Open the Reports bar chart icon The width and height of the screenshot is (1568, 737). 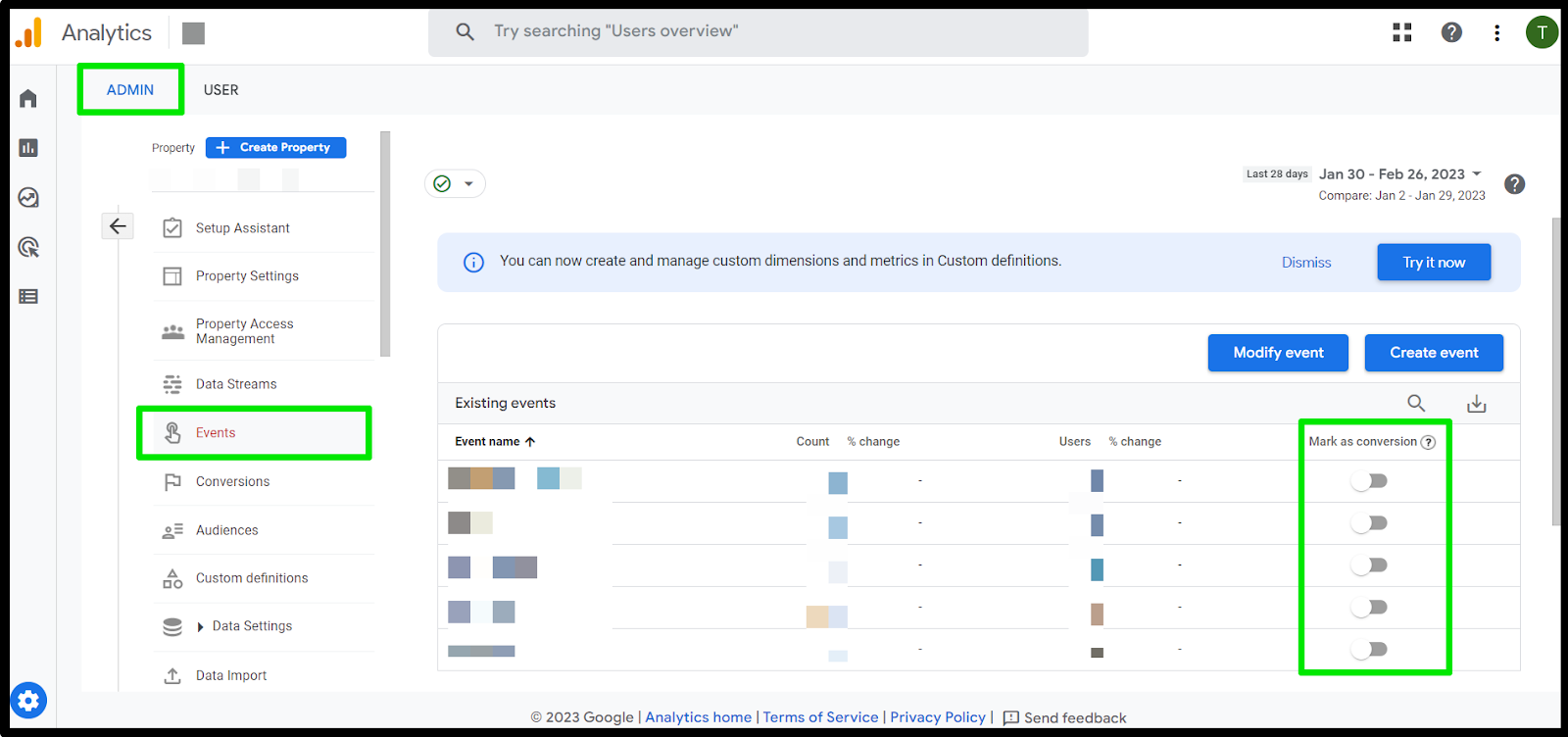[28, 148]
